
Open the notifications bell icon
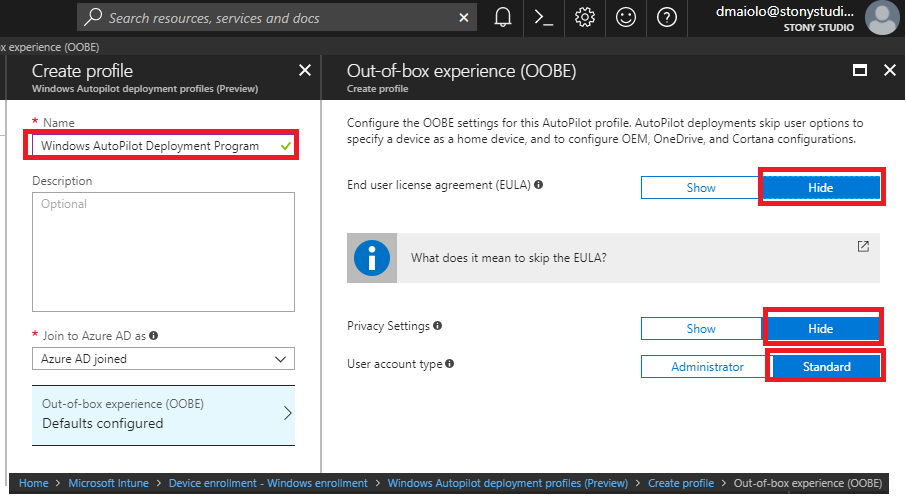(x=503, y=18)
